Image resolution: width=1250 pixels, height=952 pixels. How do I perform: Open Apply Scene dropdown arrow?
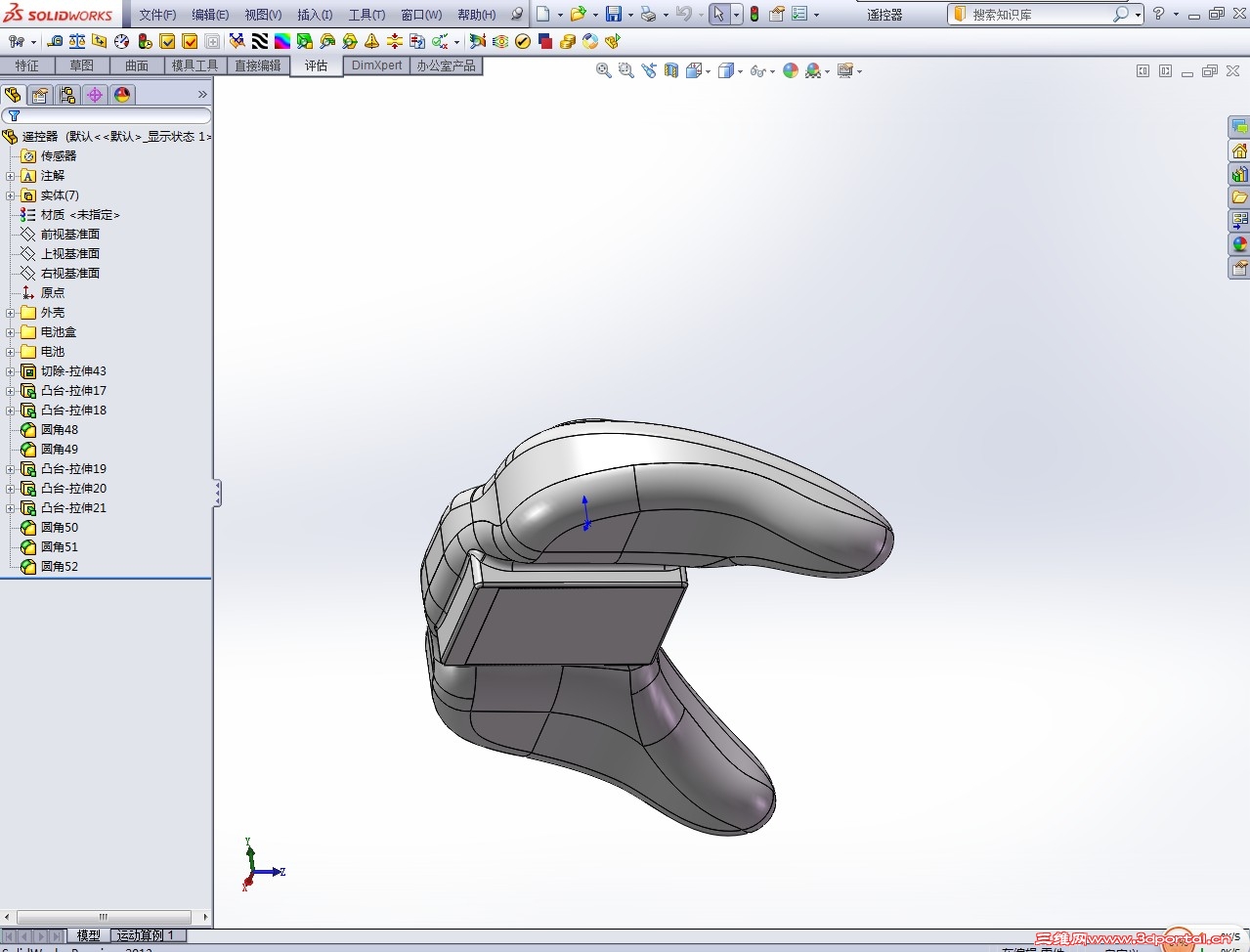click(827, 71)
